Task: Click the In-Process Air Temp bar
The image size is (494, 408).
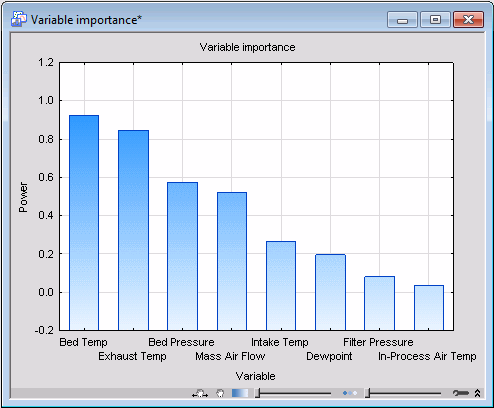Action: pos(429,308)
